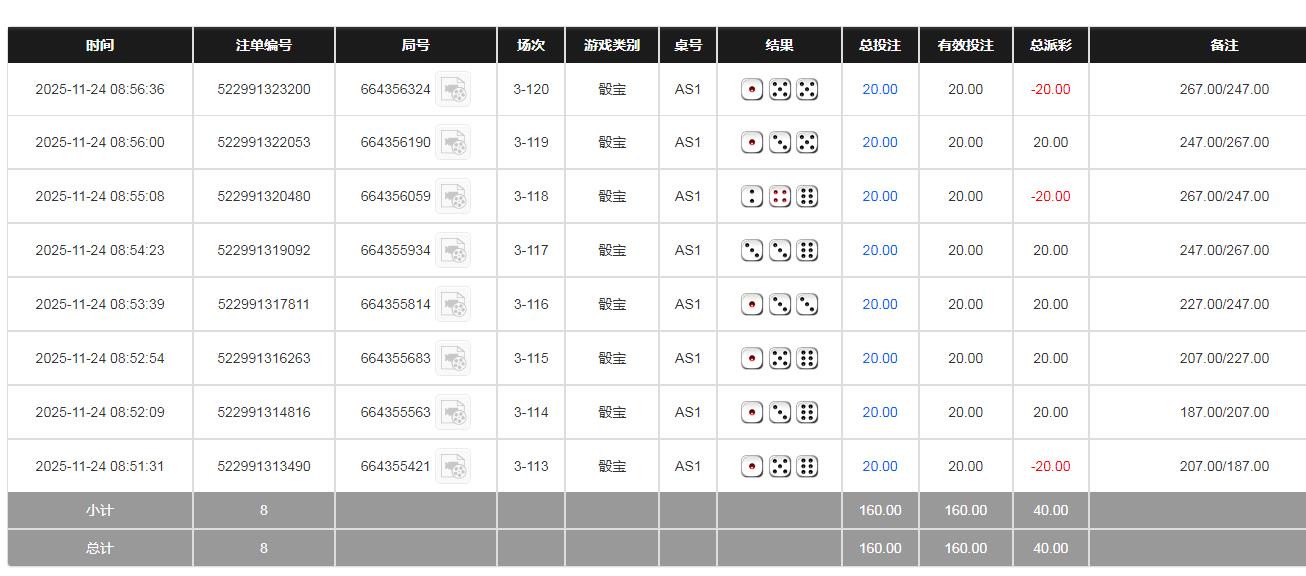The height and width of the screenshot is (576, 1306).
Task: Select bet number 522991323200
Action: 264,90
